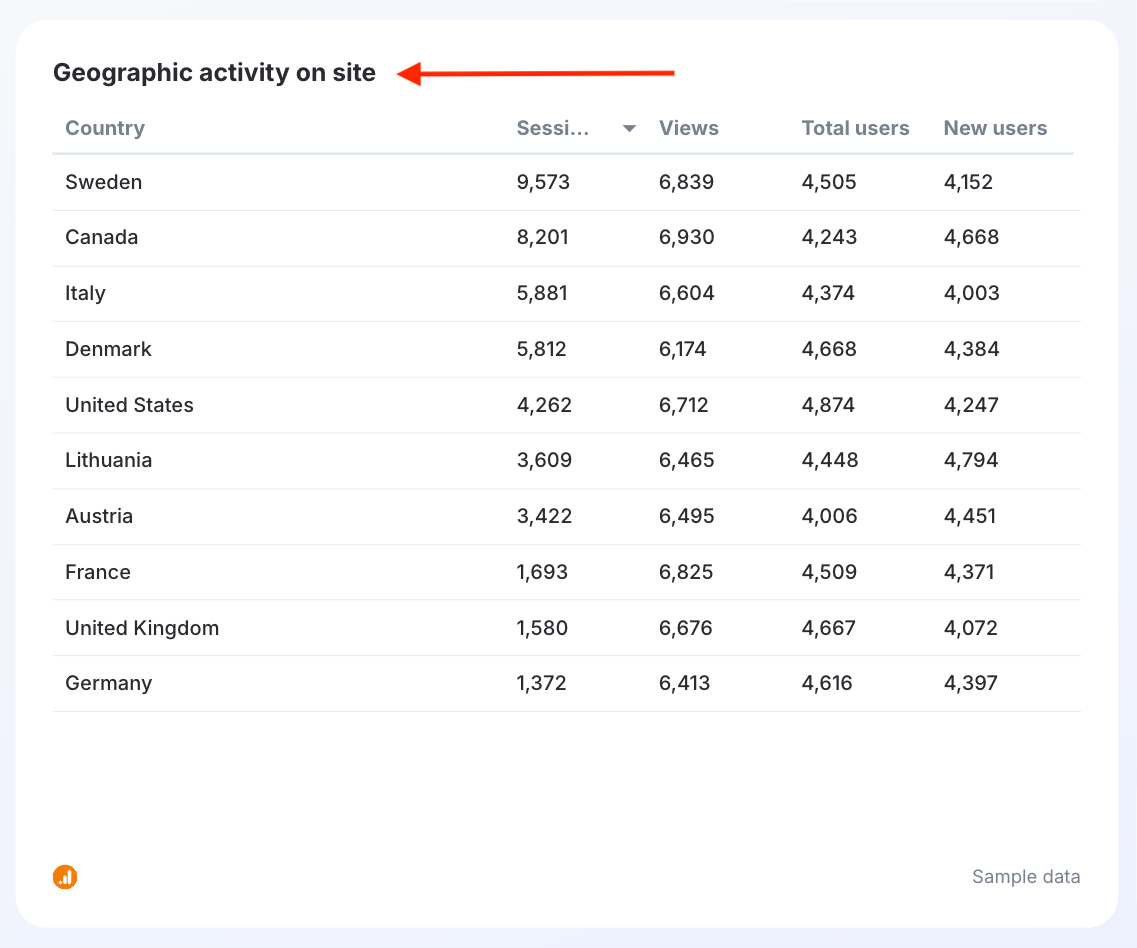This screenshot has height=948, width=1137.
Task: Click the Sample data label
Action: click(1026, 877)
